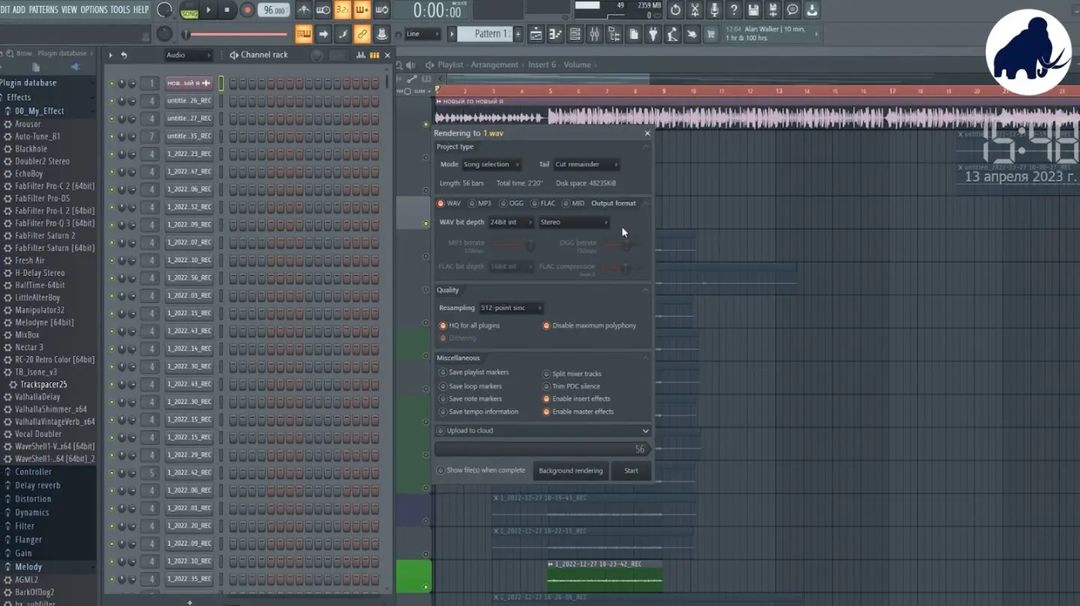The width and height of the screenshot is (1080, 606).
Task: Select the OGG output format
Action: (512, 203)
